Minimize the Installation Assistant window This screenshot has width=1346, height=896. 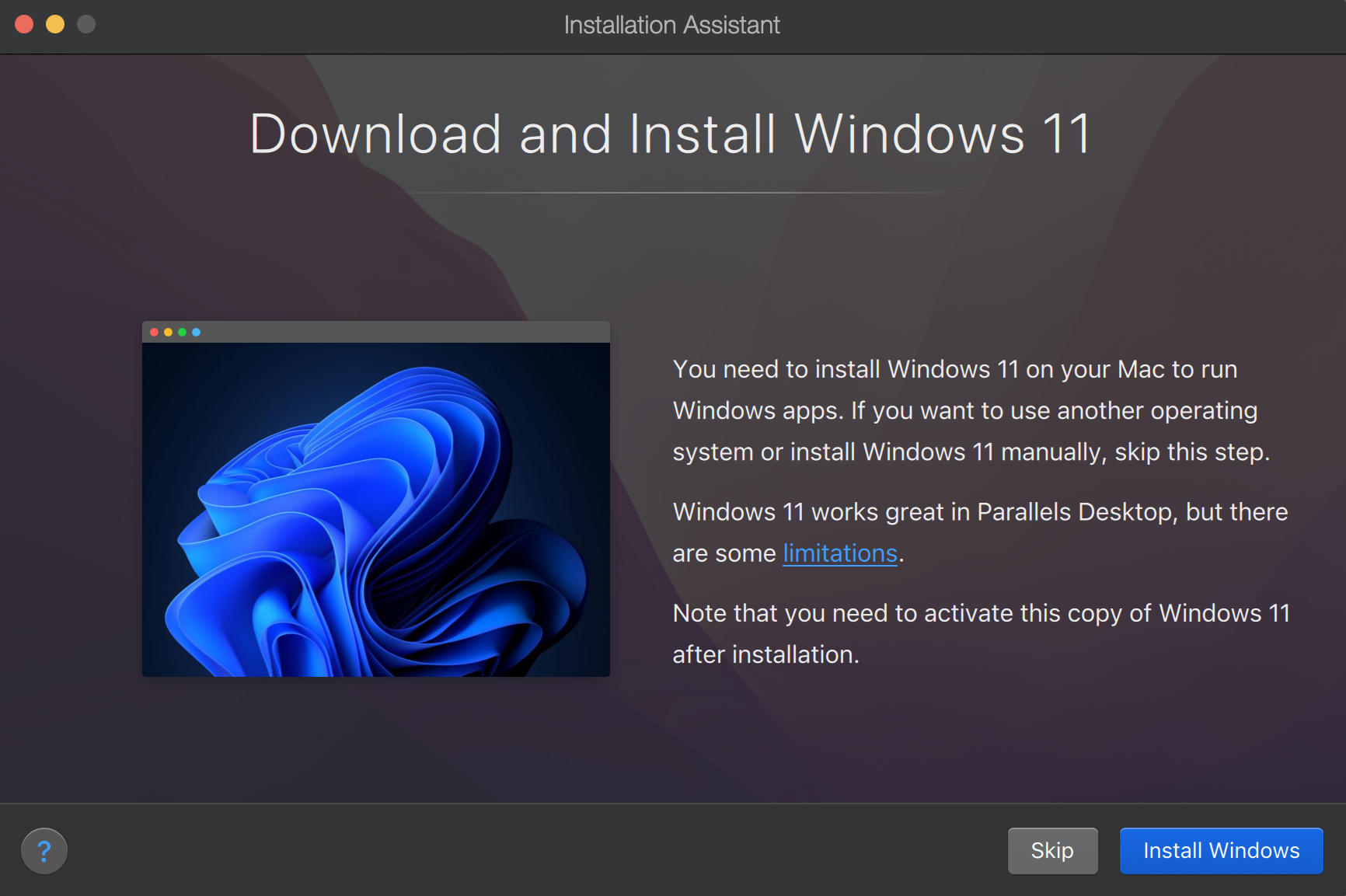pos(54,24)
